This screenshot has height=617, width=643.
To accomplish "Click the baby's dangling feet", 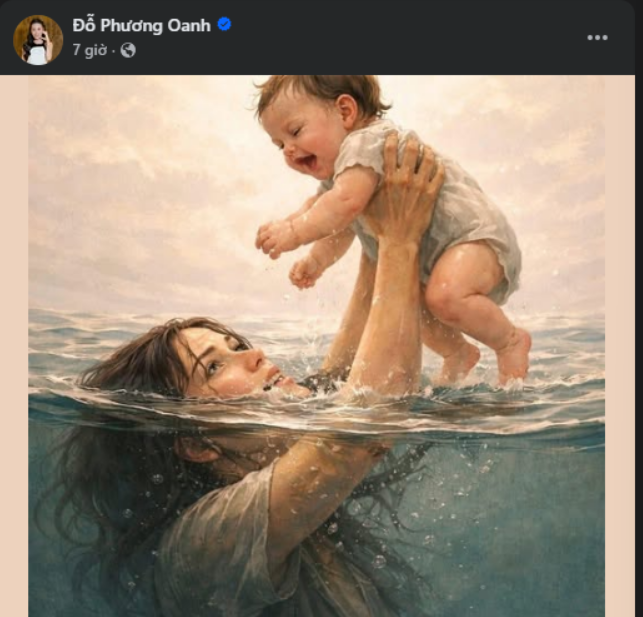I will (490, 358).
